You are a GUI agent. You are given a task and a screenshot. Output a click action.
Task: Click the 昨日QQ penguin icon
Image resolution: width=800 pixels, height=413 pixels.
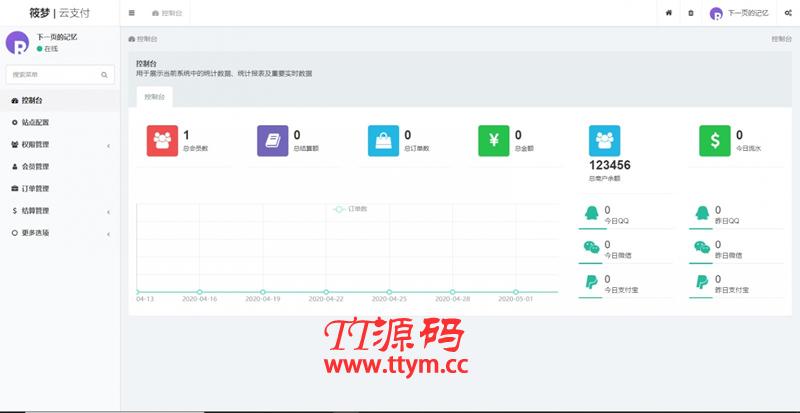pyautogui.click(x=702, y=213)
